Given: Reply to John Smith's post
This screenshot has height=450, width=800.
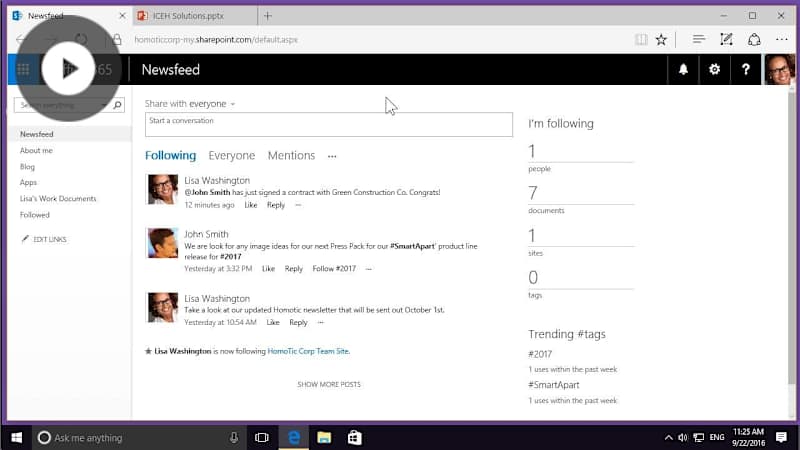Looking at the screenshot, I should [x=293, y=268].
